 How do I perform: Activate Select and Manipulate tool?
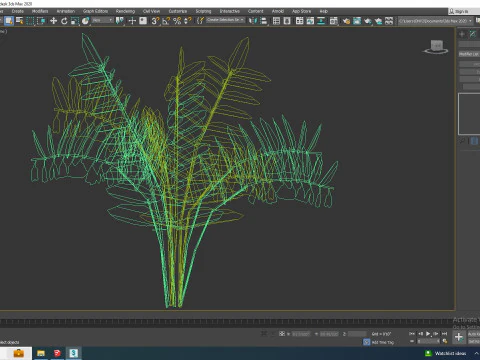tap(132, 21)
